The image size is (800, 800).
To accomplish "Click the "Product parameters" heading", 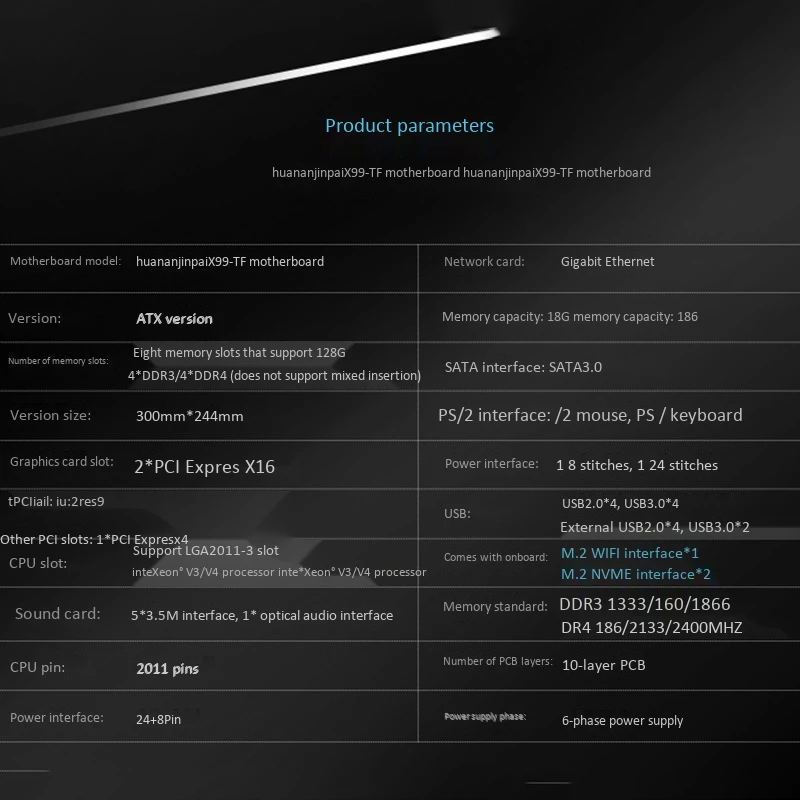I will (409, 126).
